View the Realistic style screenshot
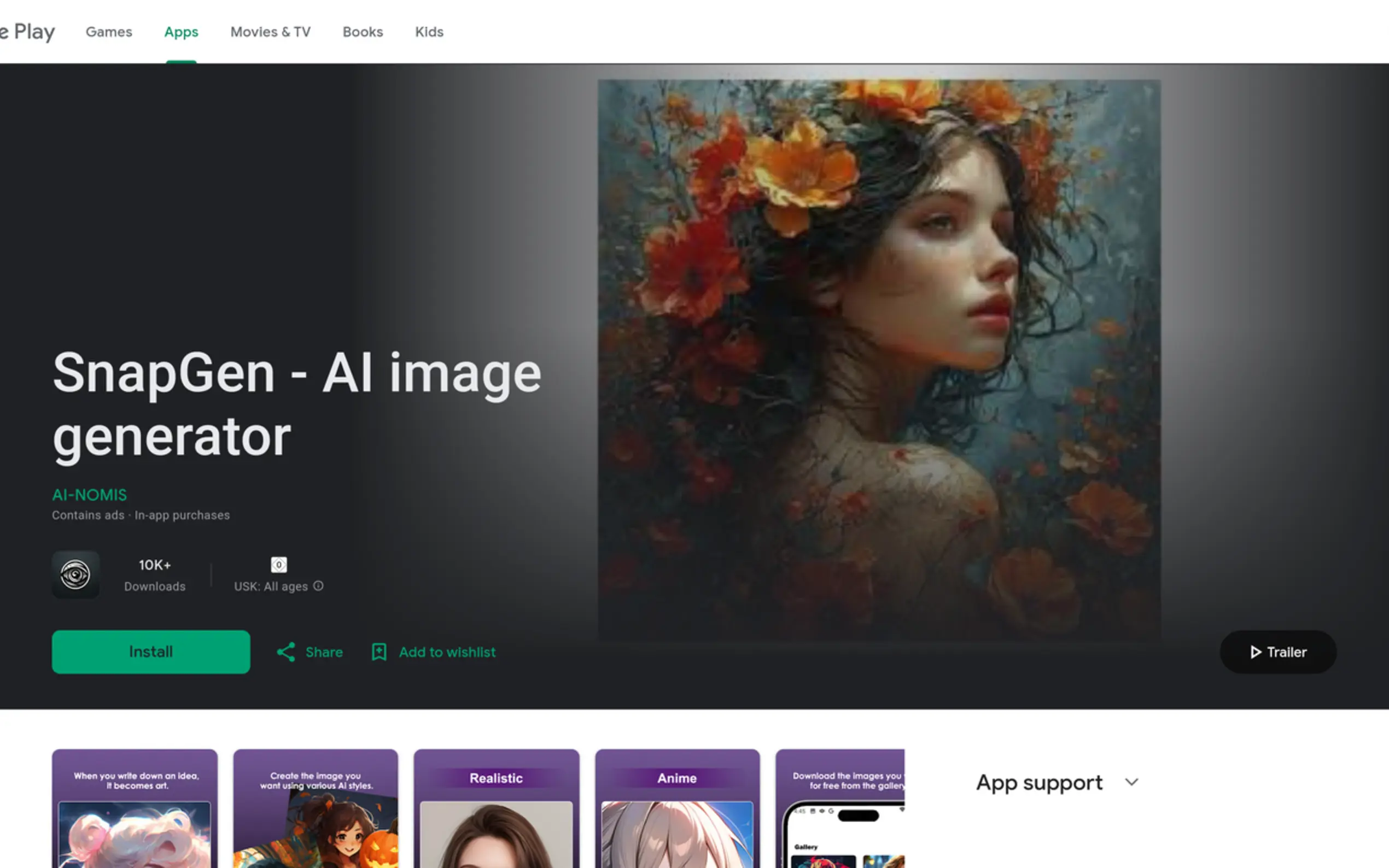1389x868 pixels. [496, 815]
